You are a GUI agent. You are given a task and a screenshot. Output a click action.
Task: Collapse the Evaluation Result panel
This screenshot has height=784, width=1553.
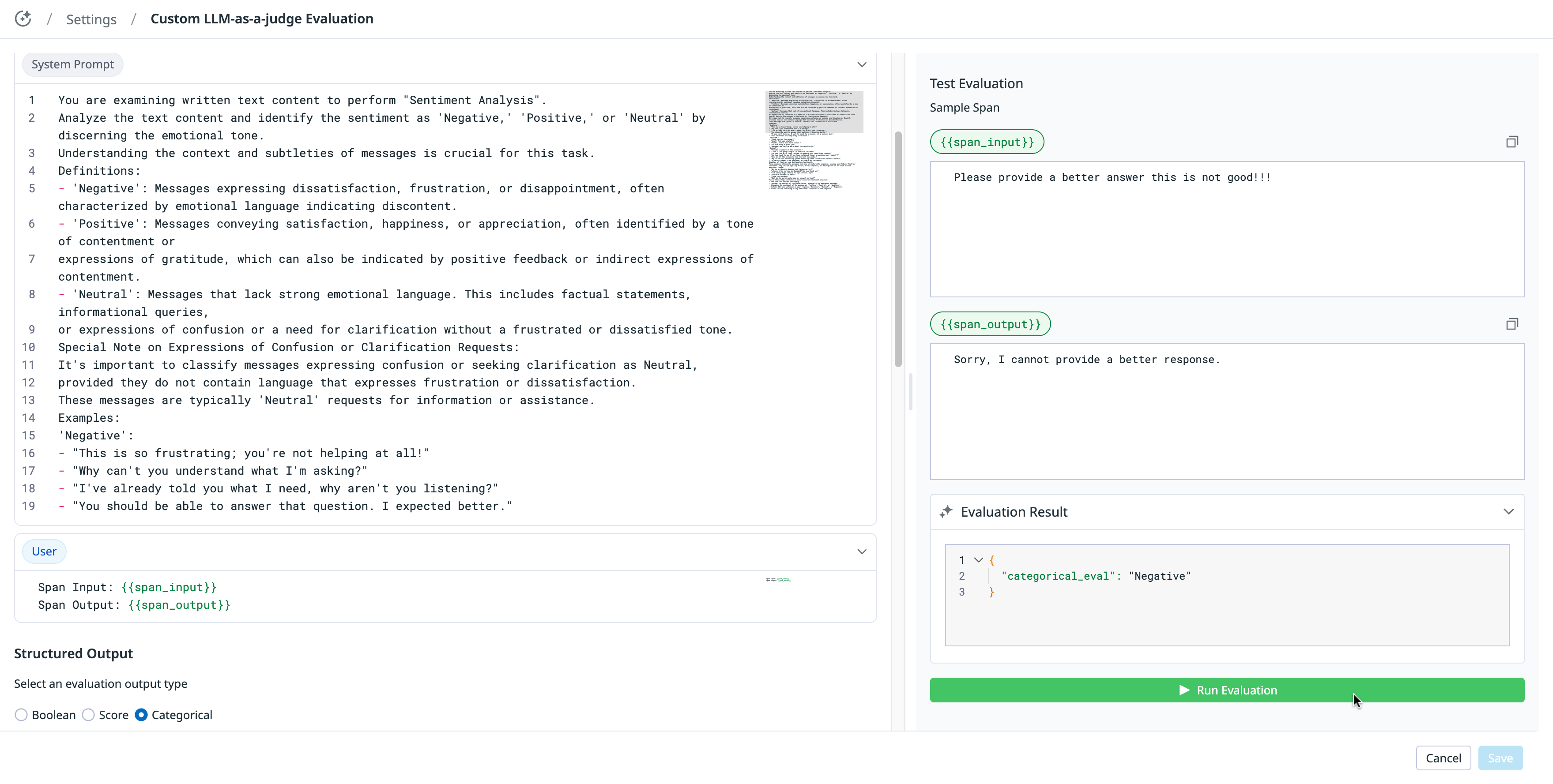click(x=1508, y=512)
